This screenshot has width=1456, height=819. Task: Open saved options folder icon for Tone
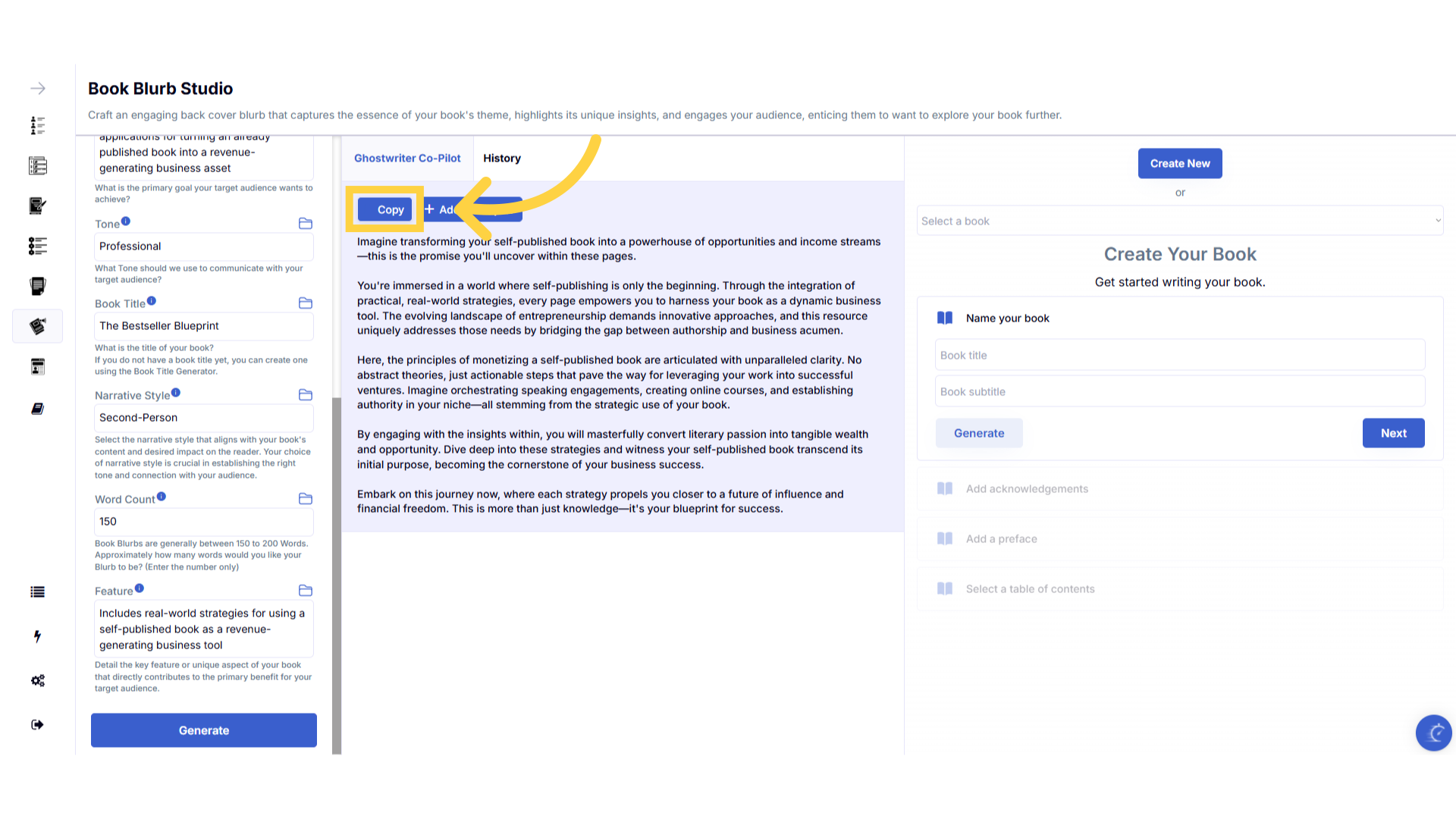coord(306,224)
